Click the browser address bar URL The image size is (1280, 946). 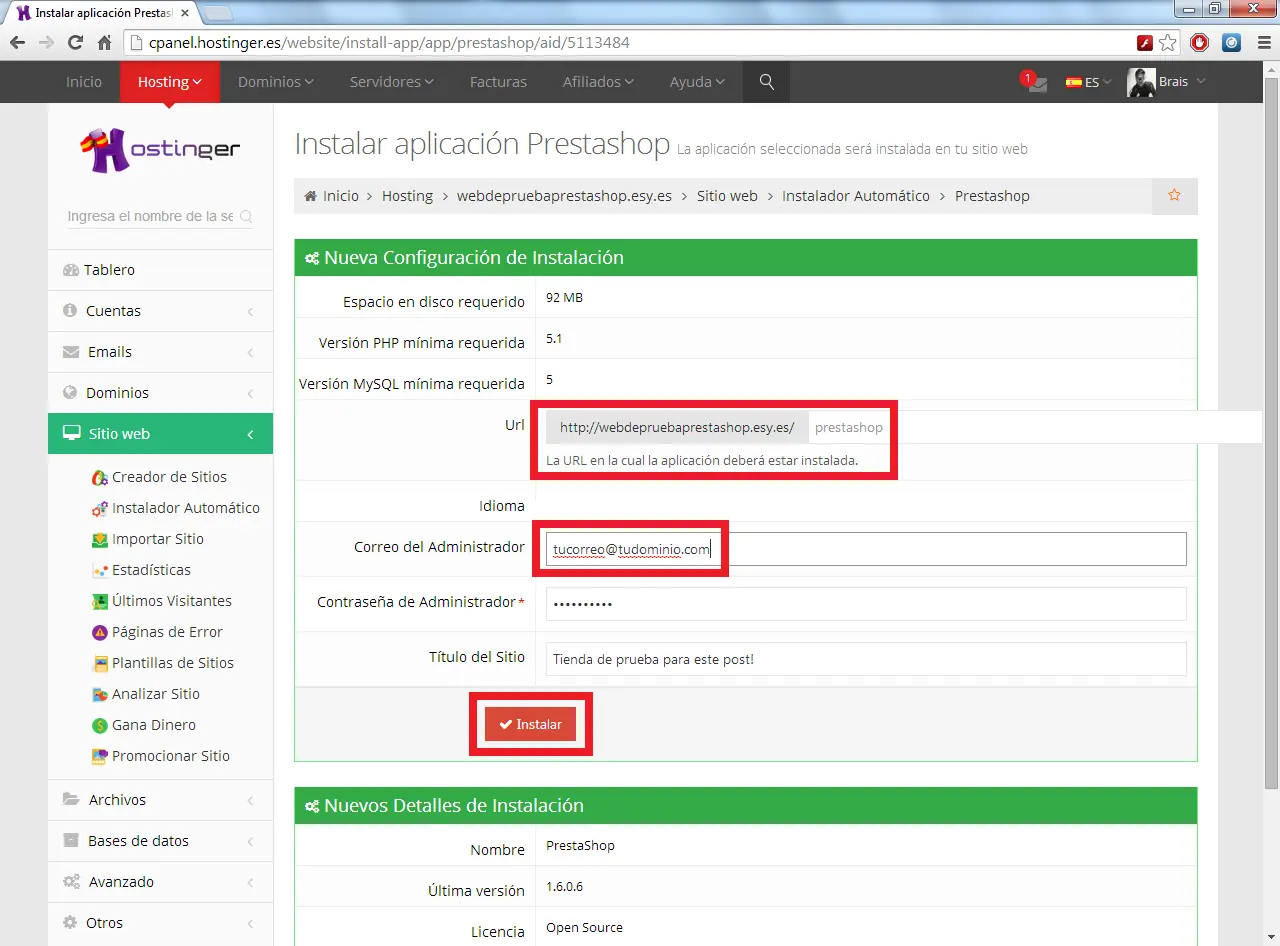[x=390, y=43]
